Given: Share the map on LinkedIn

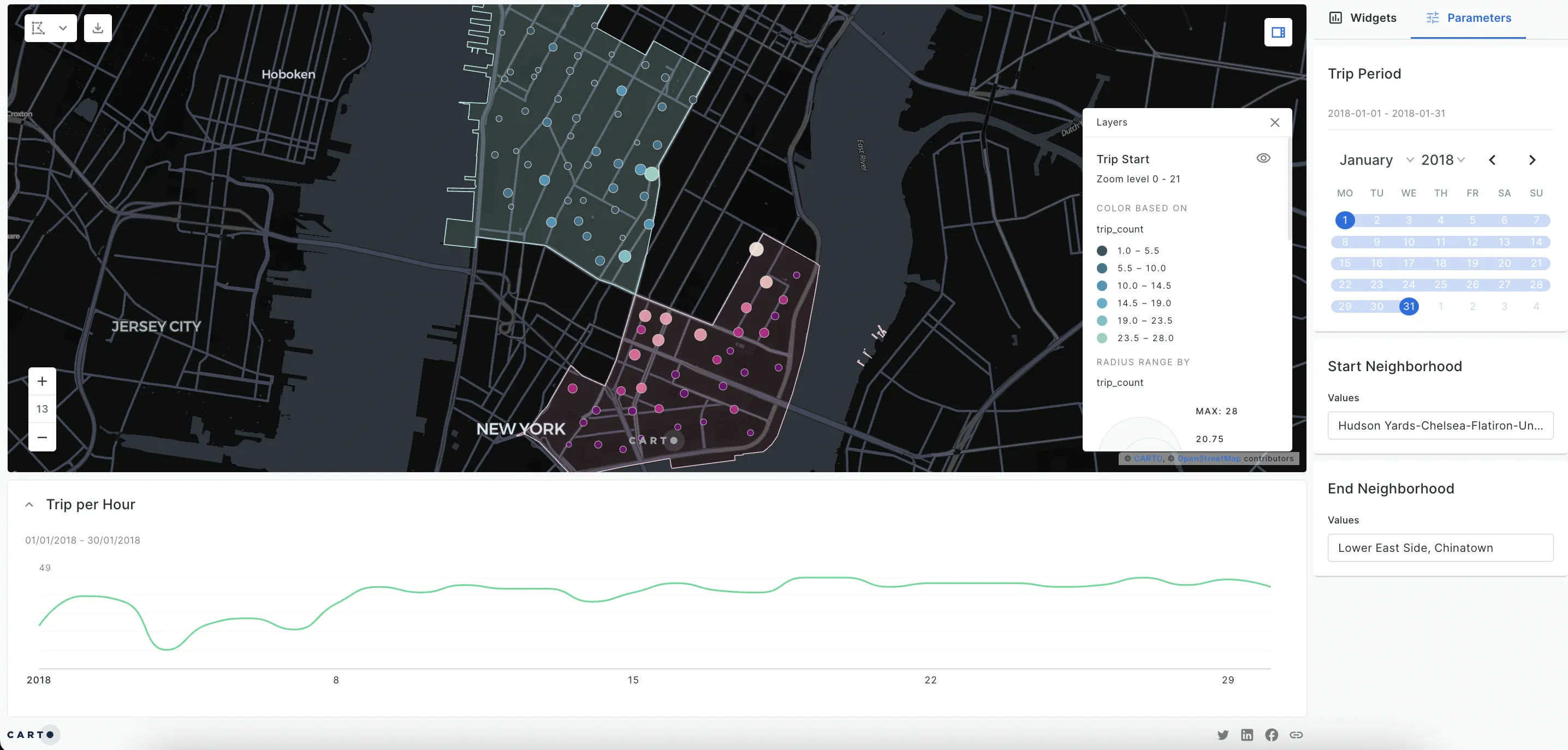Looking at the screenshot, I should 1247,734.
